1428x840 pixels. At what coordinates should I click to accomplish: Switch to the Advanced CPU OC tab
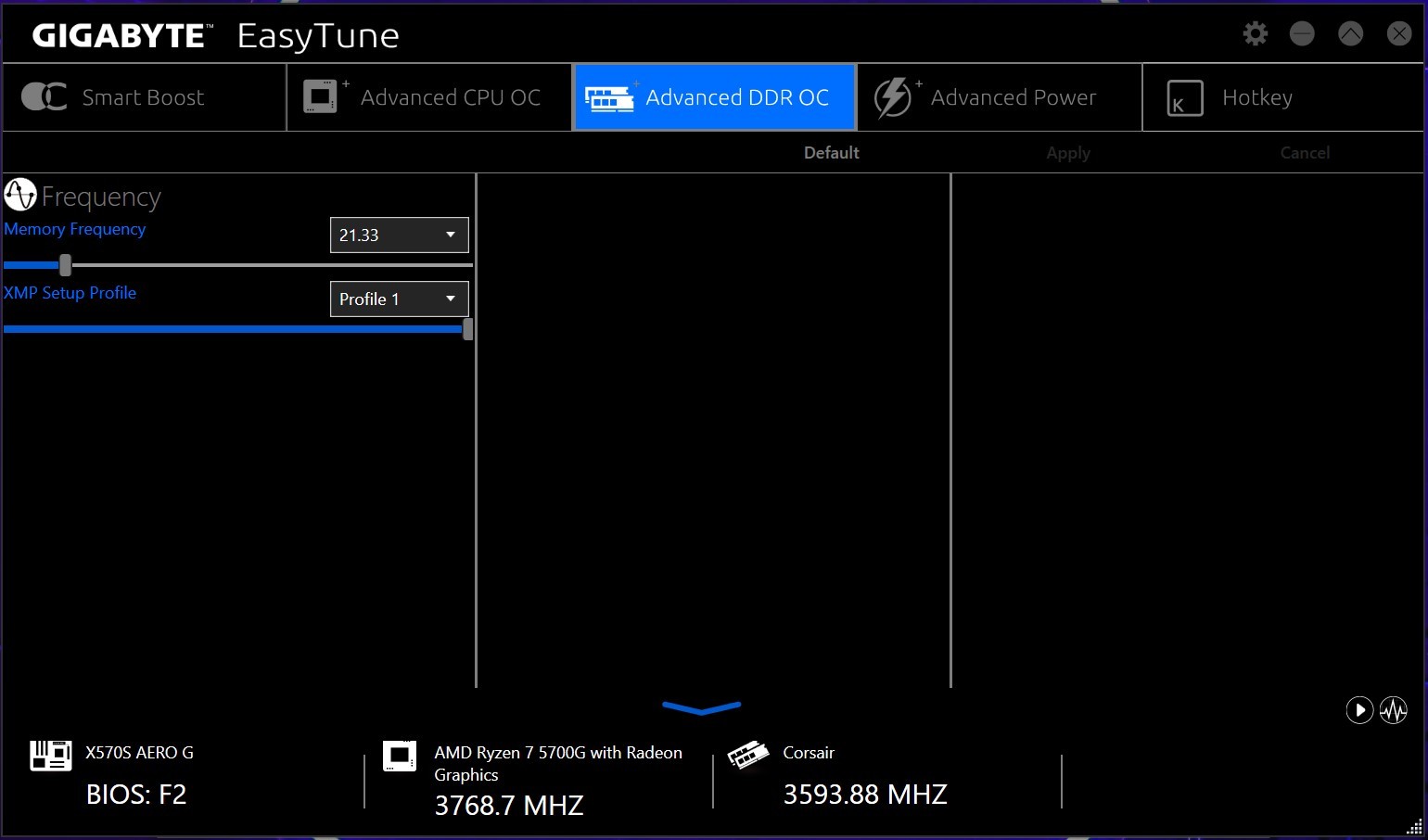[430, 97]
